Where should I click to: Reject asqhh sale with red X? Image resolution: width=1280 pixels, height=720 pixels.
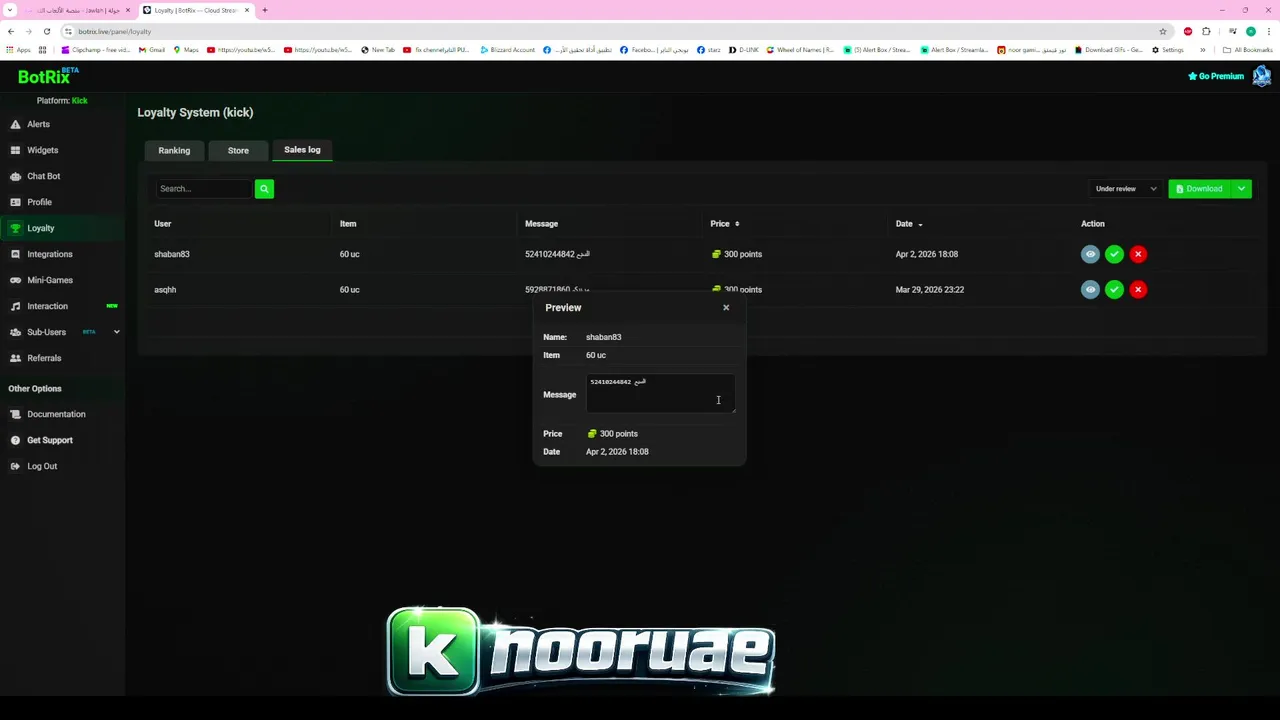click(1138, 289)
